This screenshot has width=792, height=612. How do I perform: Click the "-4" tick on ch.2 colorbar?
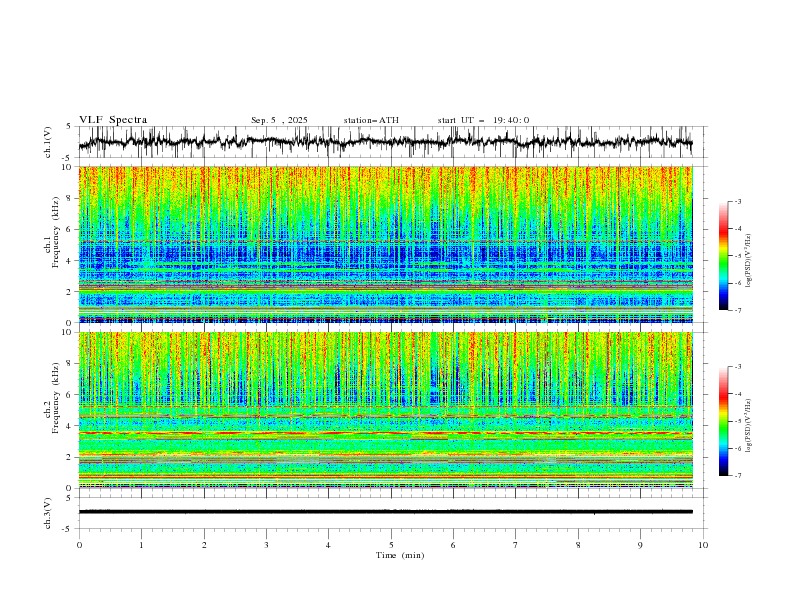pos(738,394)
